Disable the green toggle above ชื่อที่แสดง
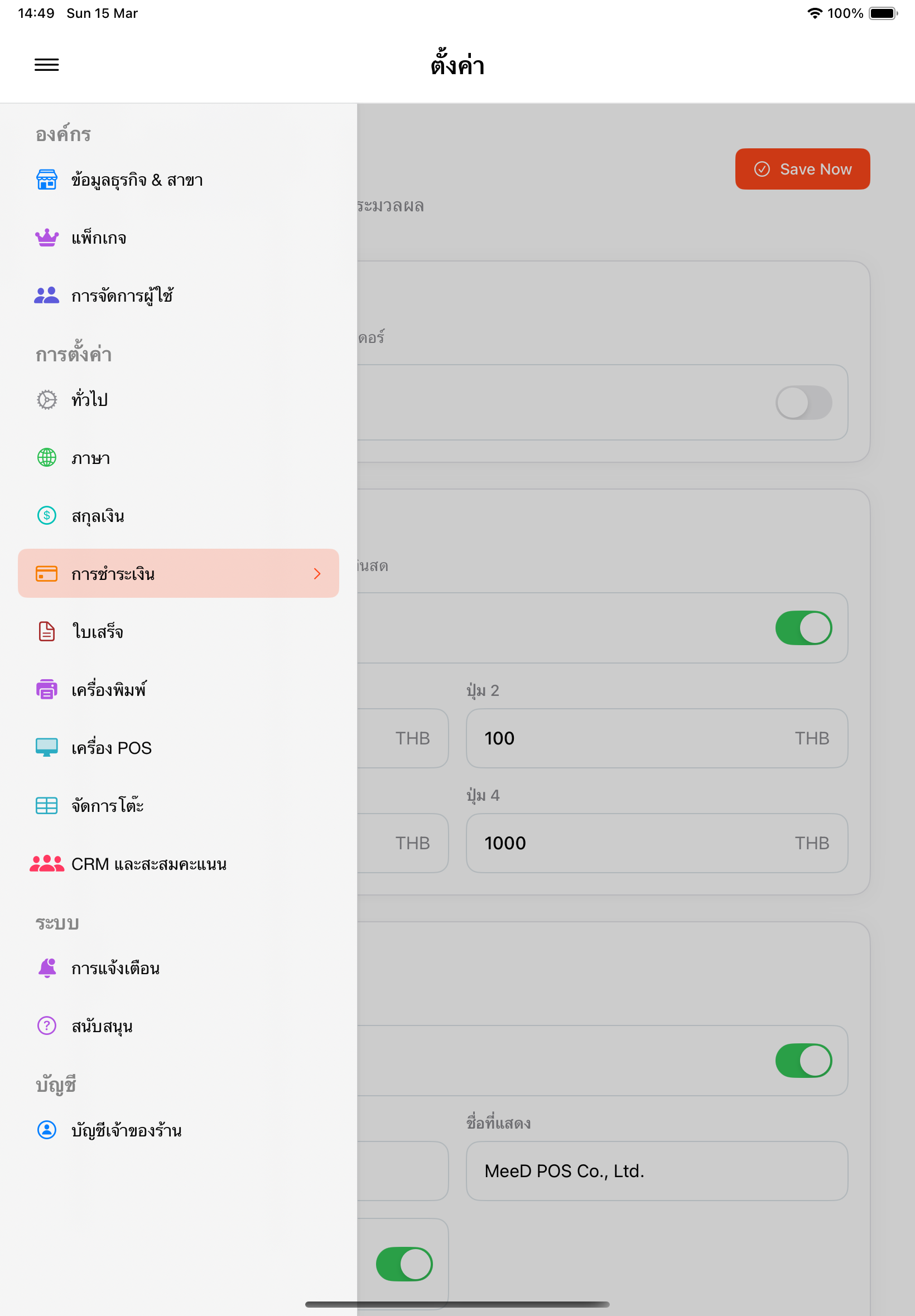This screenshot has height=1316, width=915. click(x=804, y=1061)
